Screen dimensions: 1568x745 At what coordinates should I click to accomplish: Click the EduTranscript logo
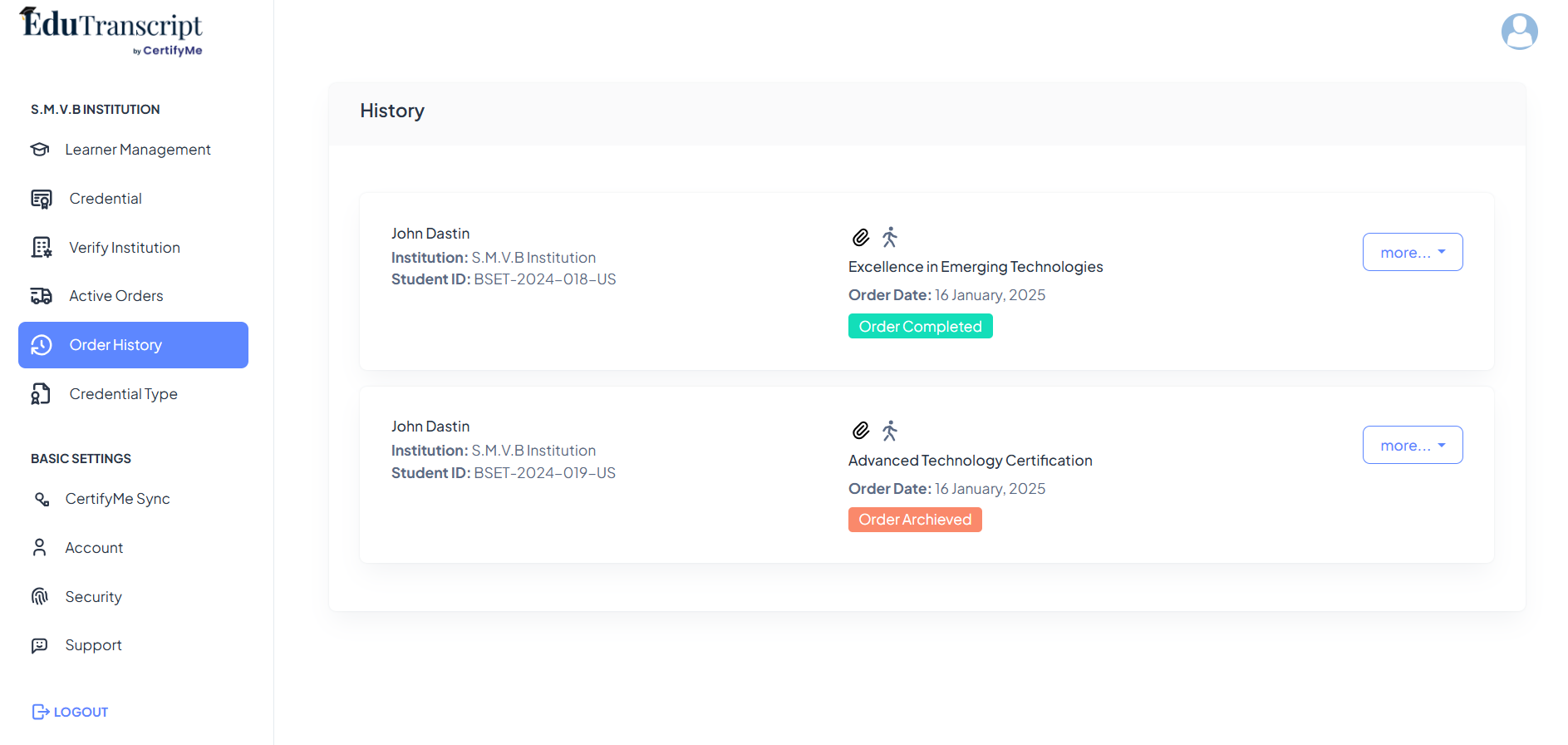[x=111, y=32]
